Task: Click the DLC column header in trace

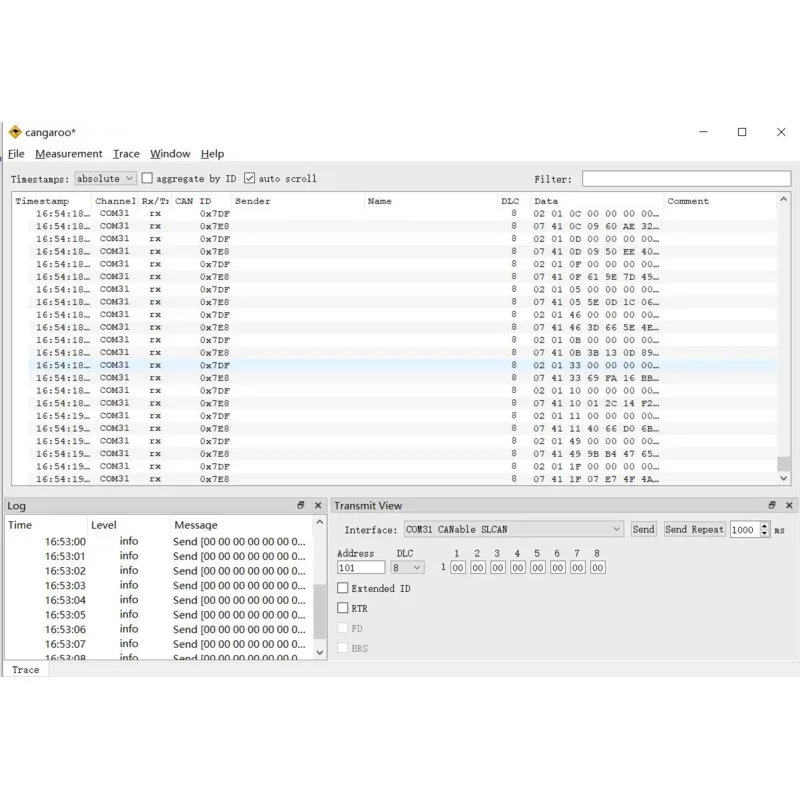Action: tap(513, 201)
